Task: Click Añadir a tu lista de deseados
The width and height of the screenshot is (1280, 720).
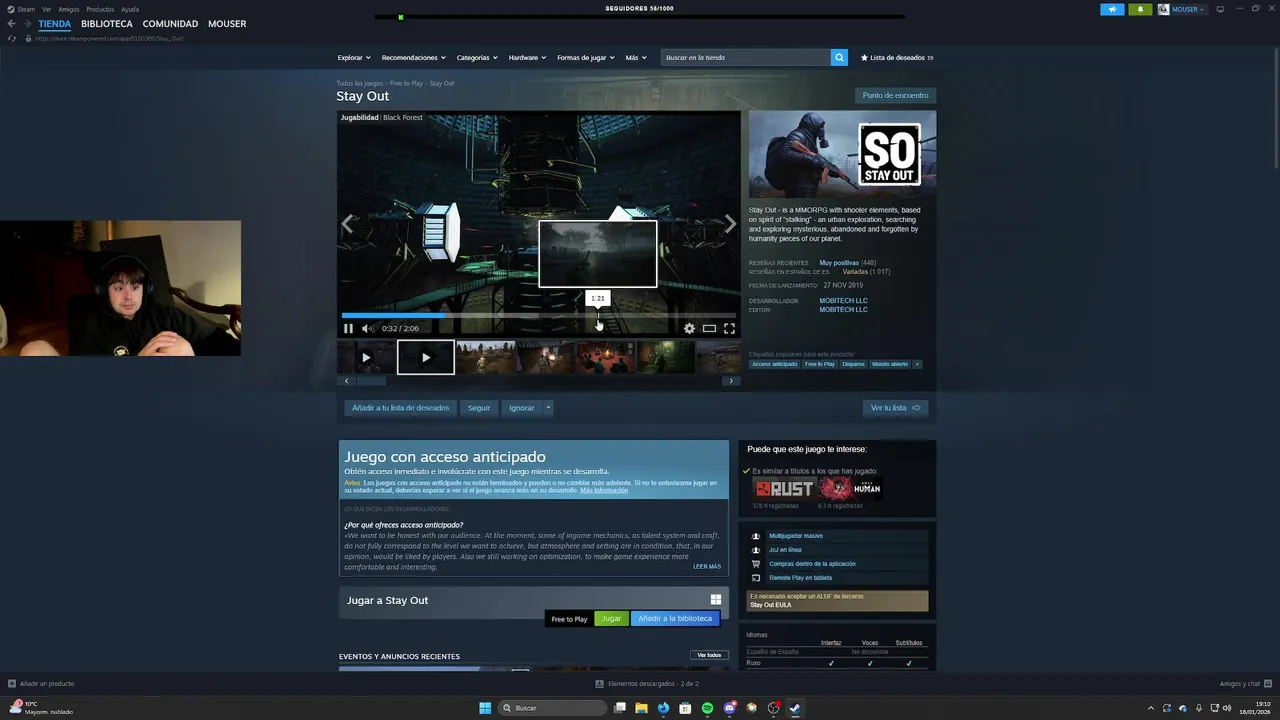Action: tap(400, 407)
